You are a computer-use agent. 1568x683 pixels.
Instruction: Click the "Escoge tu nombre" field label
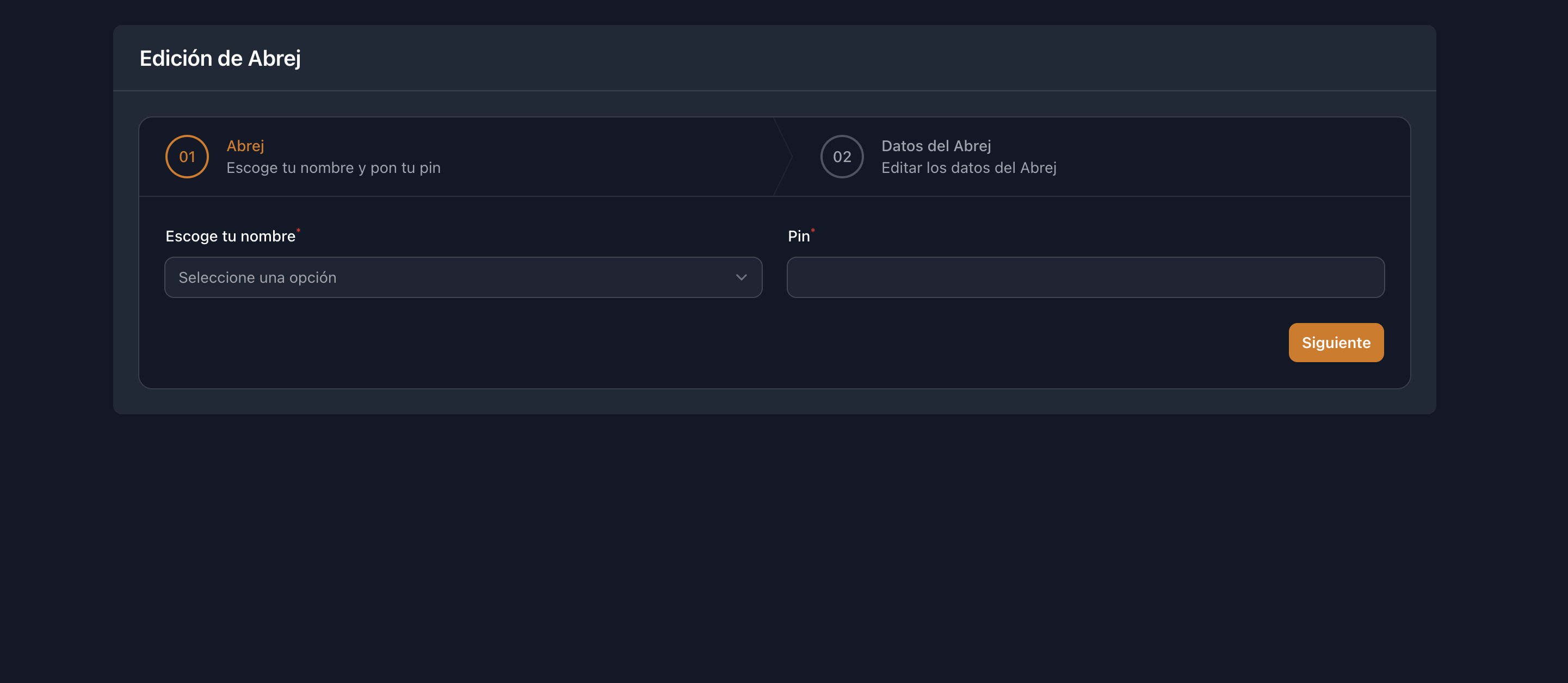[230, 236]
